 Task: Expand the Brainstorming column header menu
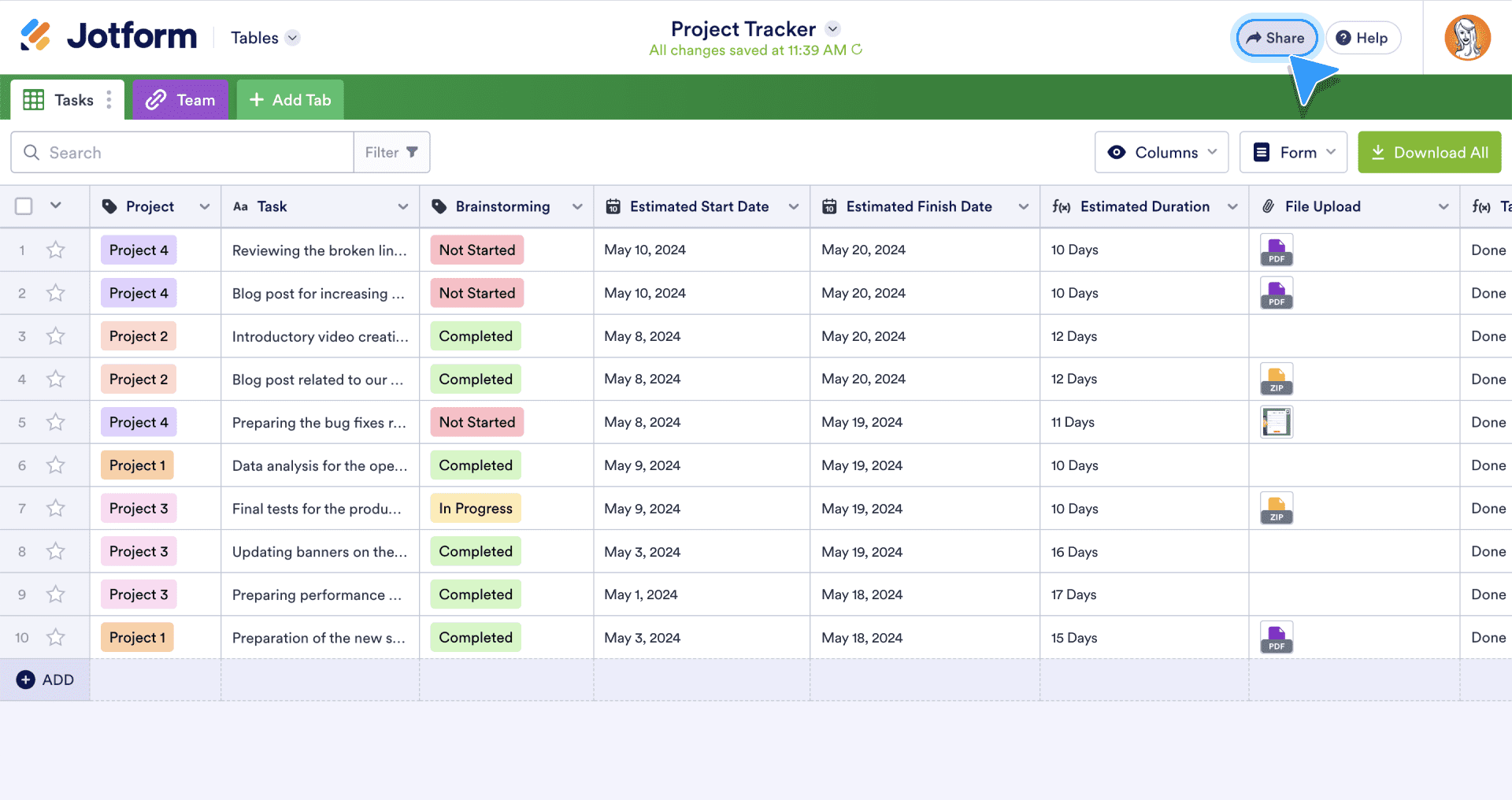(x=577, y=206)
